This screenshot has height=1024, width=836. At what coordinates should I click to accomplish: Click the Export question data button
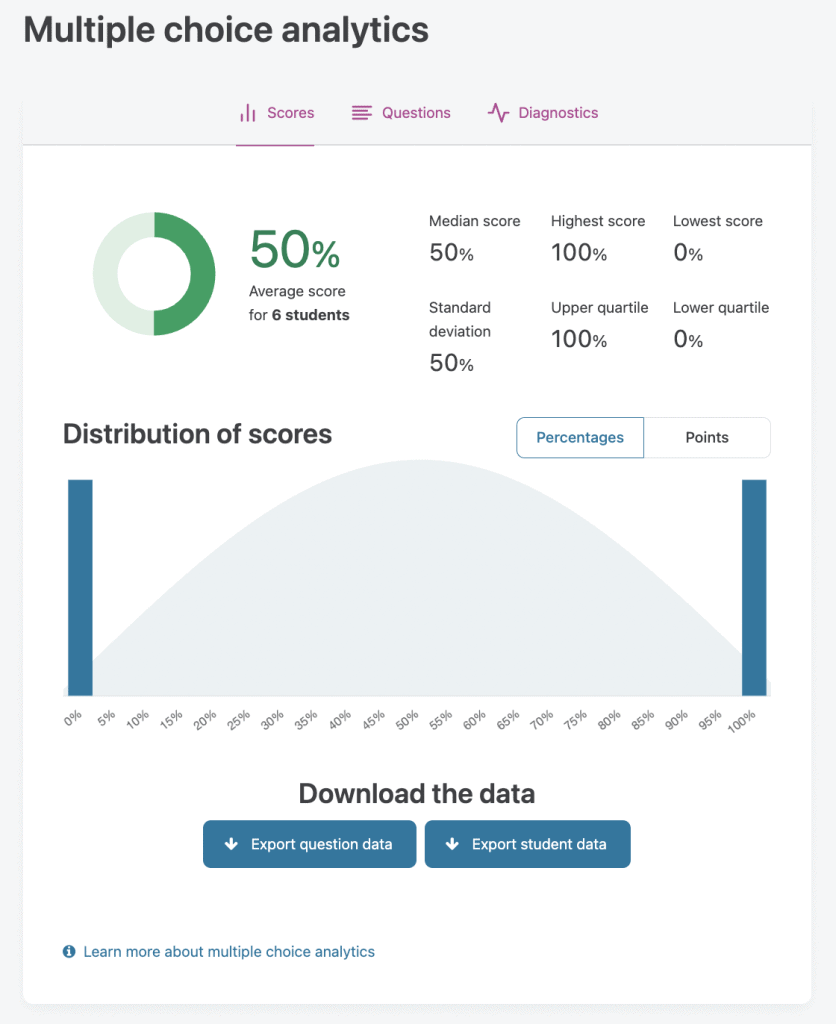coord(309,843)
